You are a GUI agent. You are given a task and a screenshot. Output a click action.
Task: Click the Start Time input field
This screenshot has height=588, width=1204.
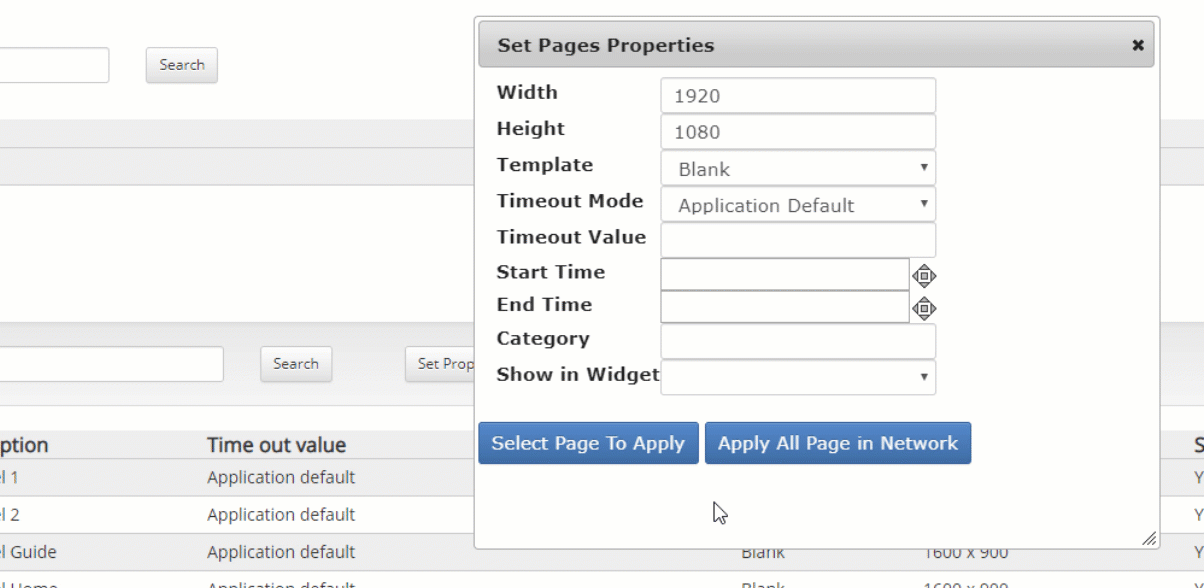[785, 274]
